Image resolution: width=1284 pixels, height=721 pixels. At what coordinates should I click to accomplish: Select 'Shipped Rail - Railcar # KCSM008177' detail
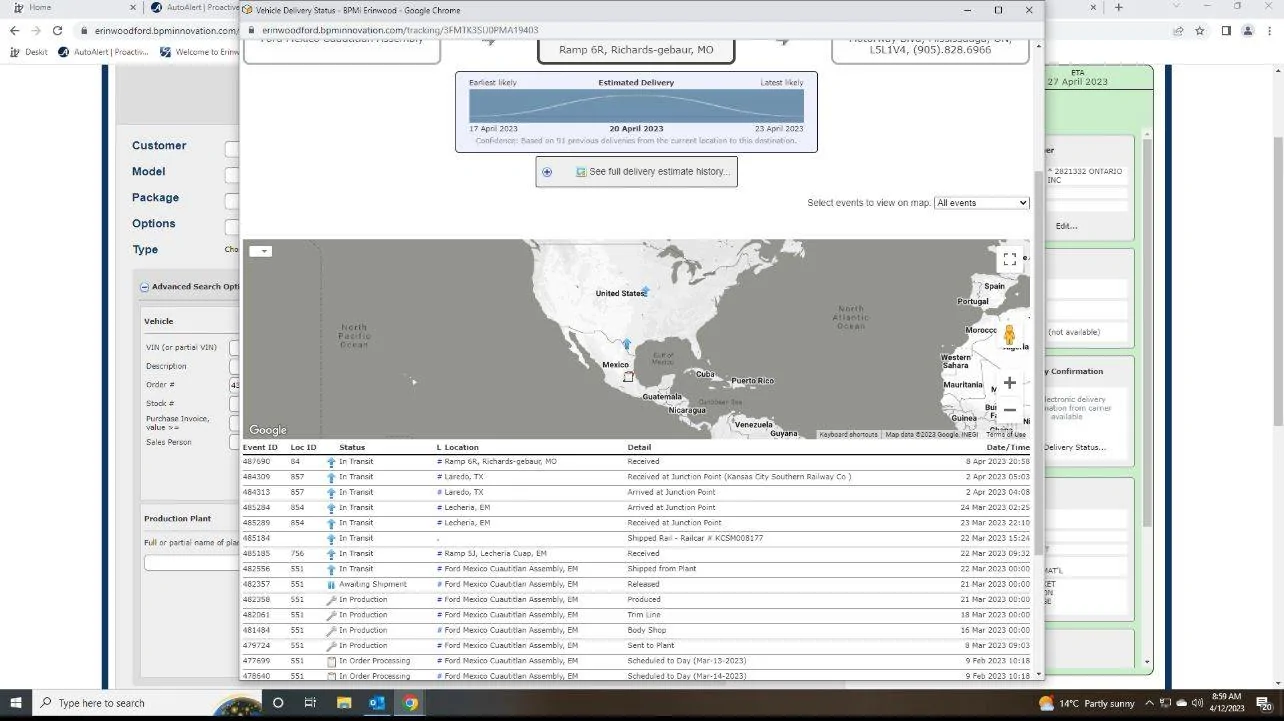coord(695,538)
